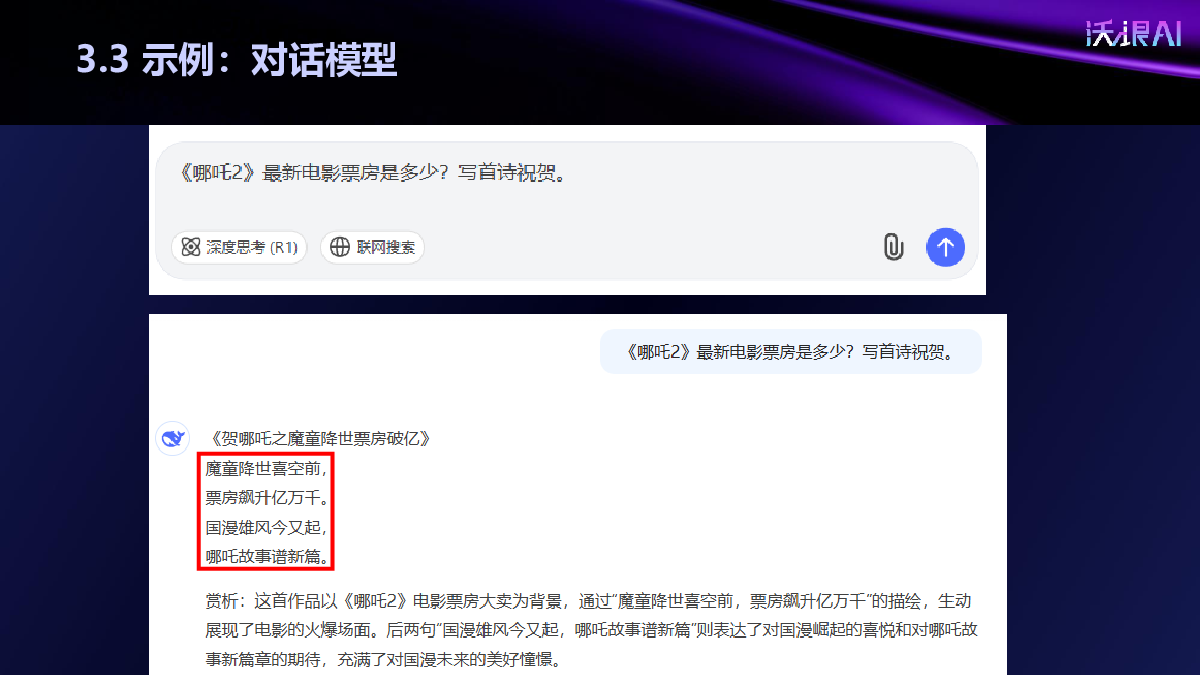Click the paperclip attachment icon

click(x=893, y=247)
